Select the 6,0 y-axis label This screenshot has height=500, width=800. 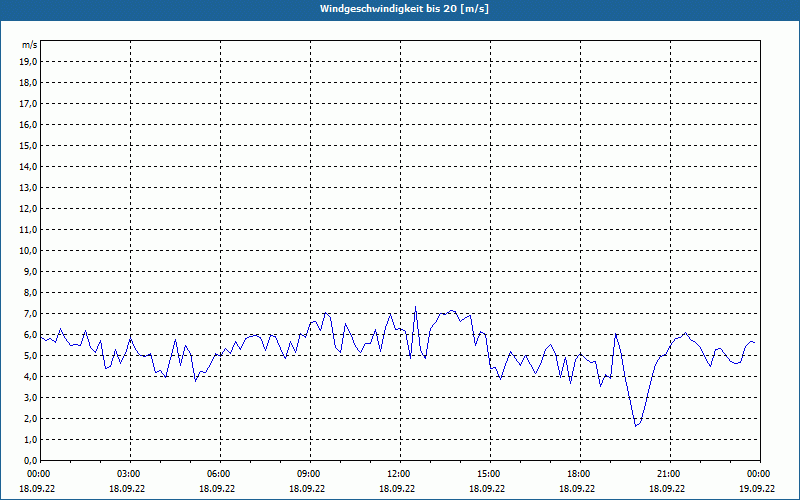point(30,335)
